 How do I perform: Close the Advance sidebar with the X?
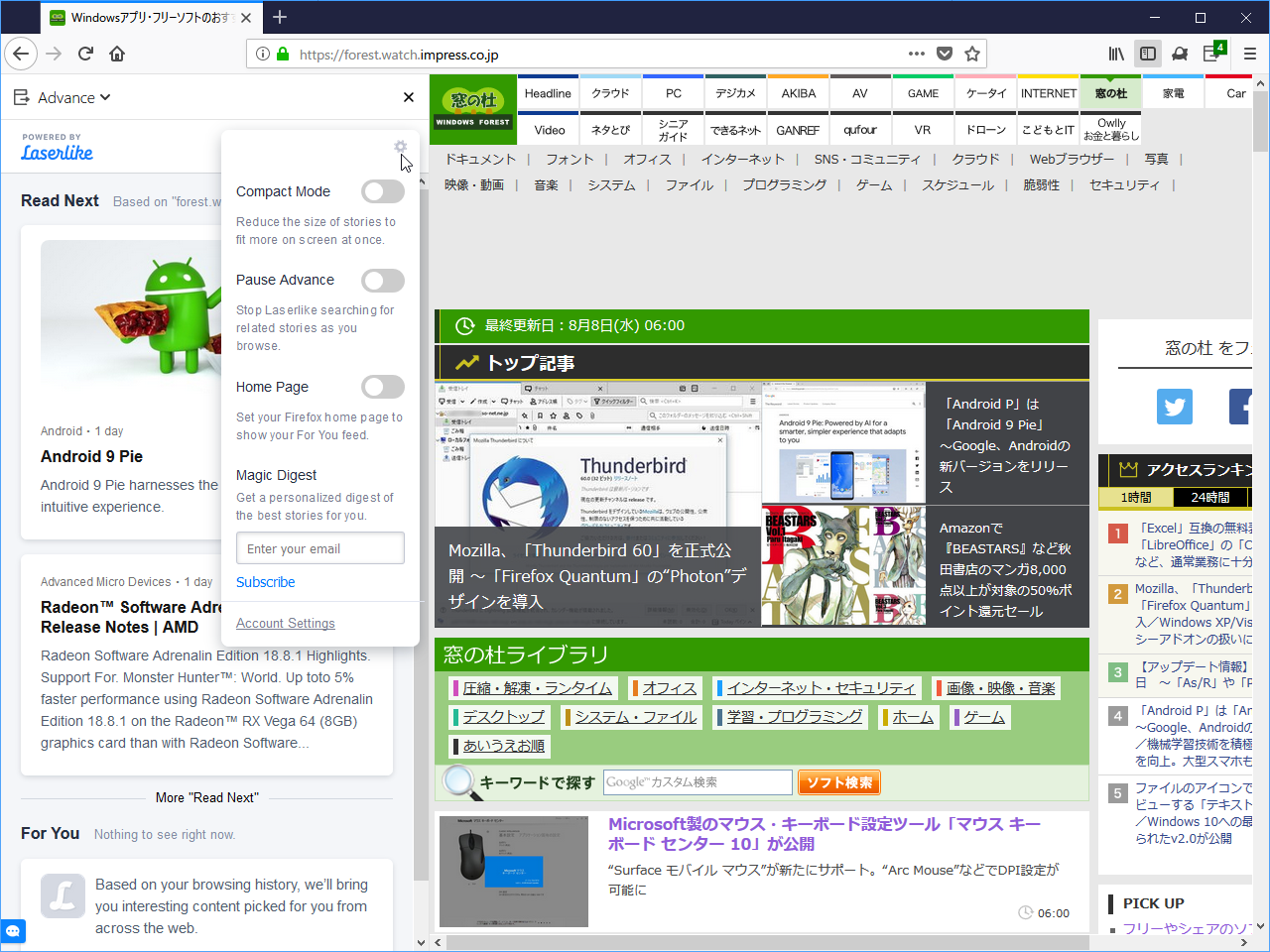click(x=409, y=97)
